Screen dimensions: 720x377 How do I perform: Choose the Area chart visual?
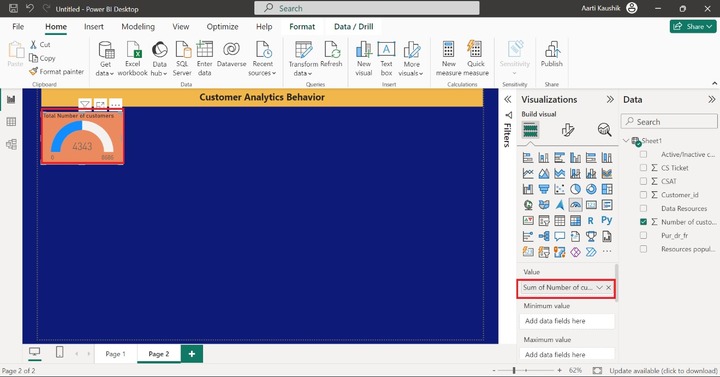click(x=544, y=174)
